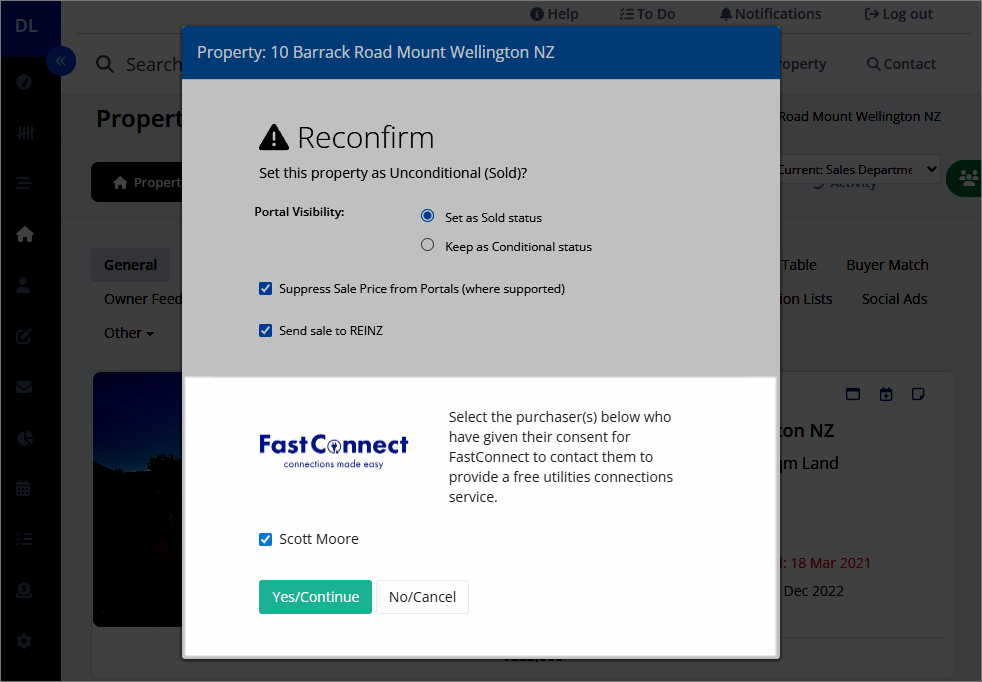Click Yes/Continue button

tap(315, 597)
